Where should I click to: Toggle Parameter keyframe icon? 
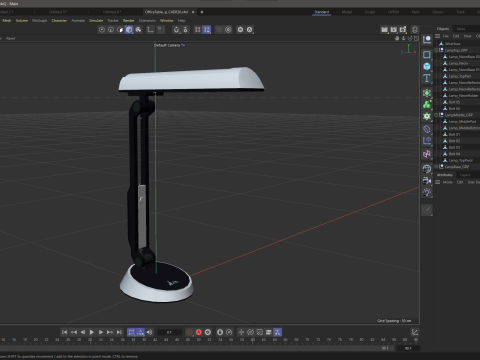[269, 332]
